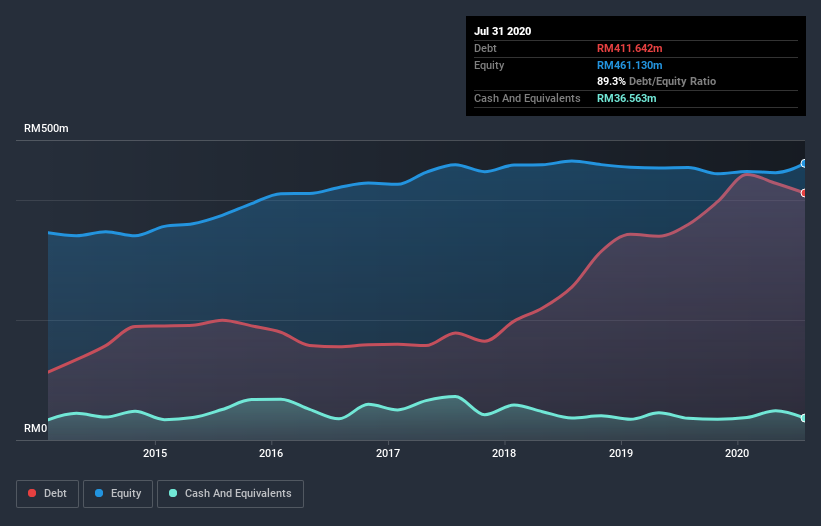This screenshot has width=821, height=526.
Task: Click the blue Equity legend dot
Action: pos(99,493)
